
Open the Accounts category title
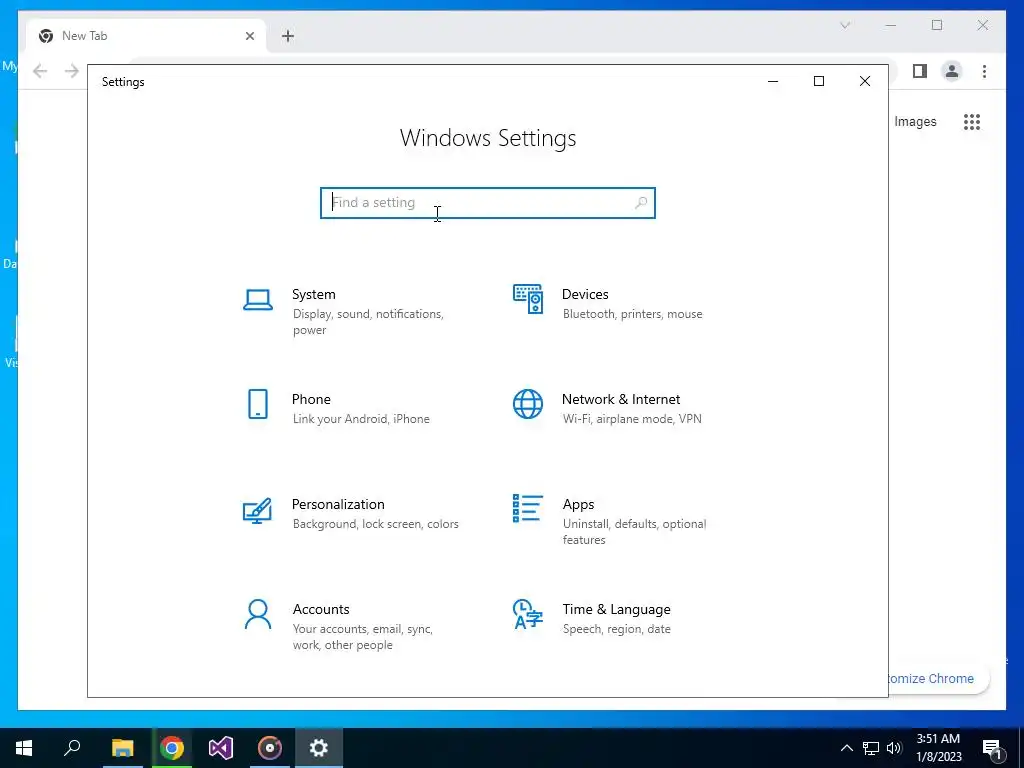(321, 609)
